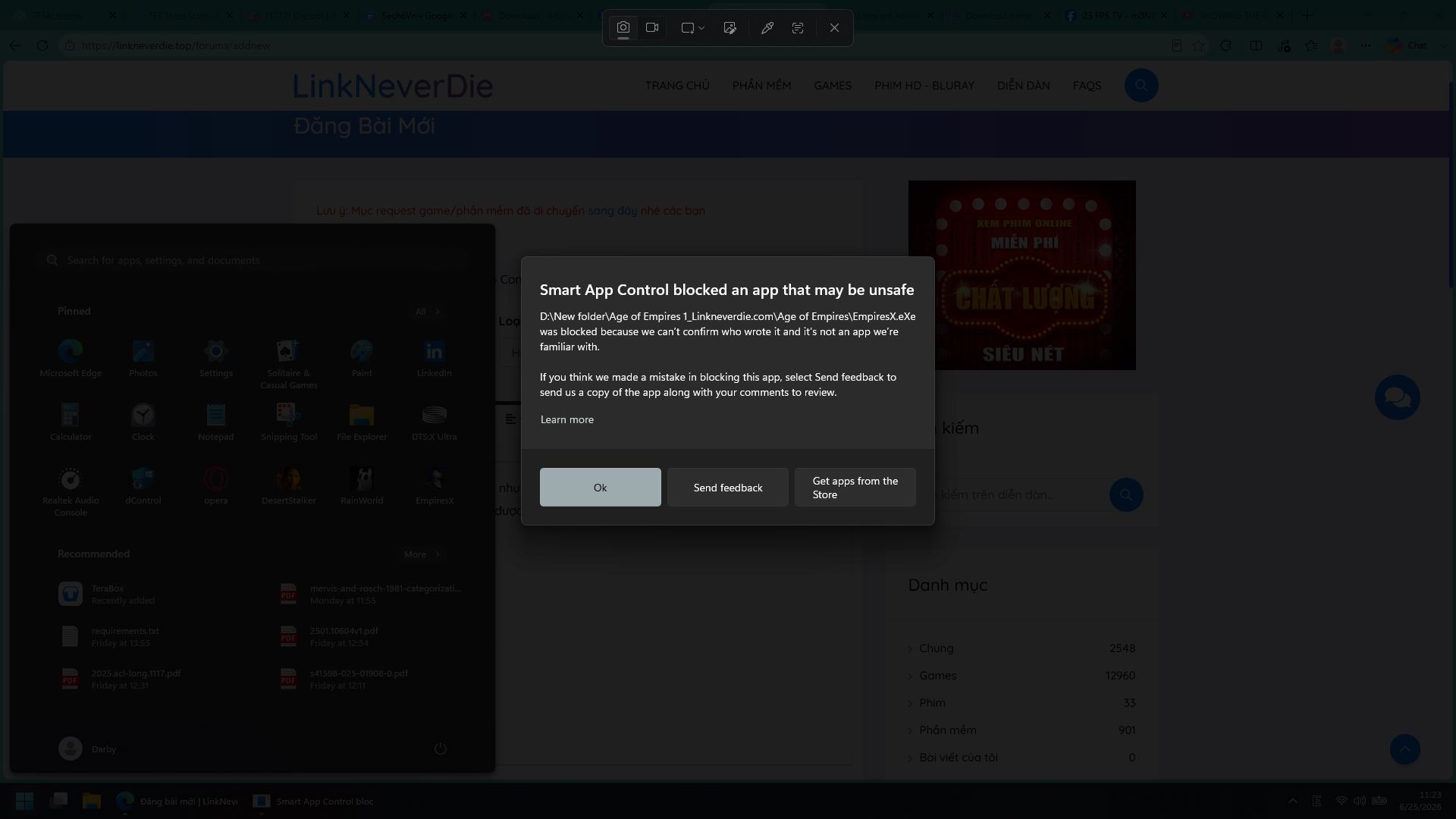This screenshot has height=819, width=1456.
Task: Launch the pinned Clock app
Action: 143,422
